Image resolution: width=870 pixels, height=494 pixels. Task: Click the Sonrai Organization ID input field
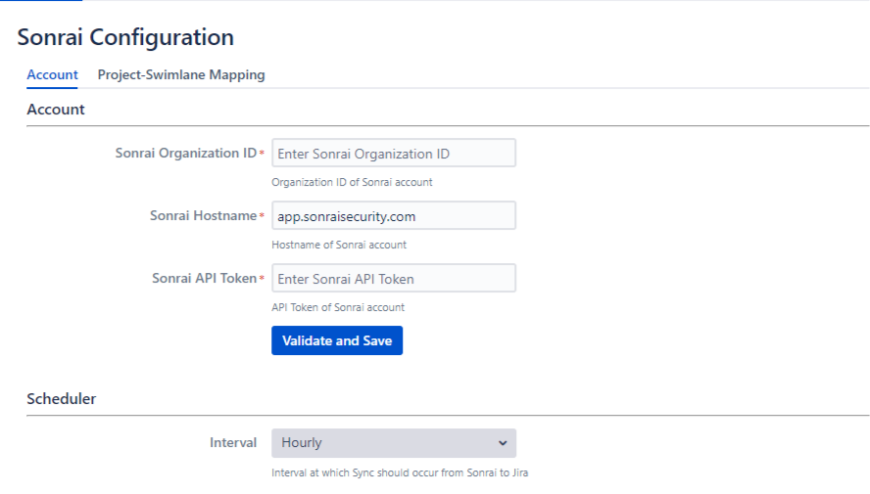pos(393,154)
